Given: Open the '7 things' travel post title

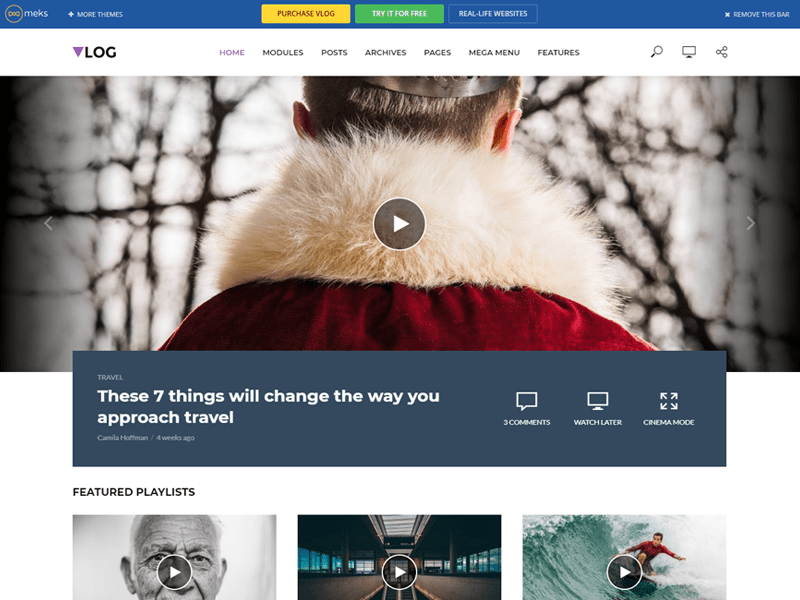Looking at the screenshot, I should coord(268,407).
